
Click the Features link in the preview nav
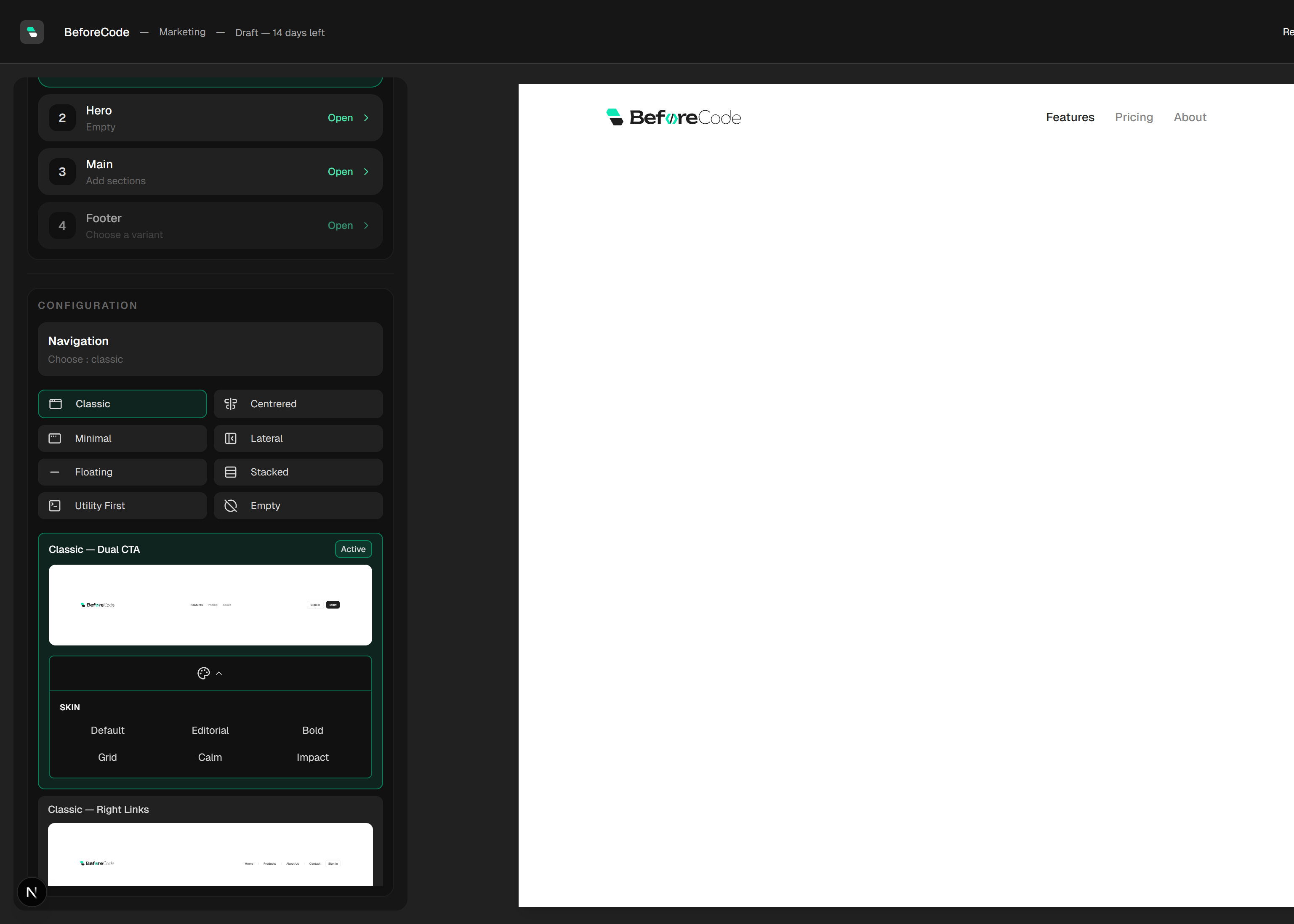coord(1070,117)
